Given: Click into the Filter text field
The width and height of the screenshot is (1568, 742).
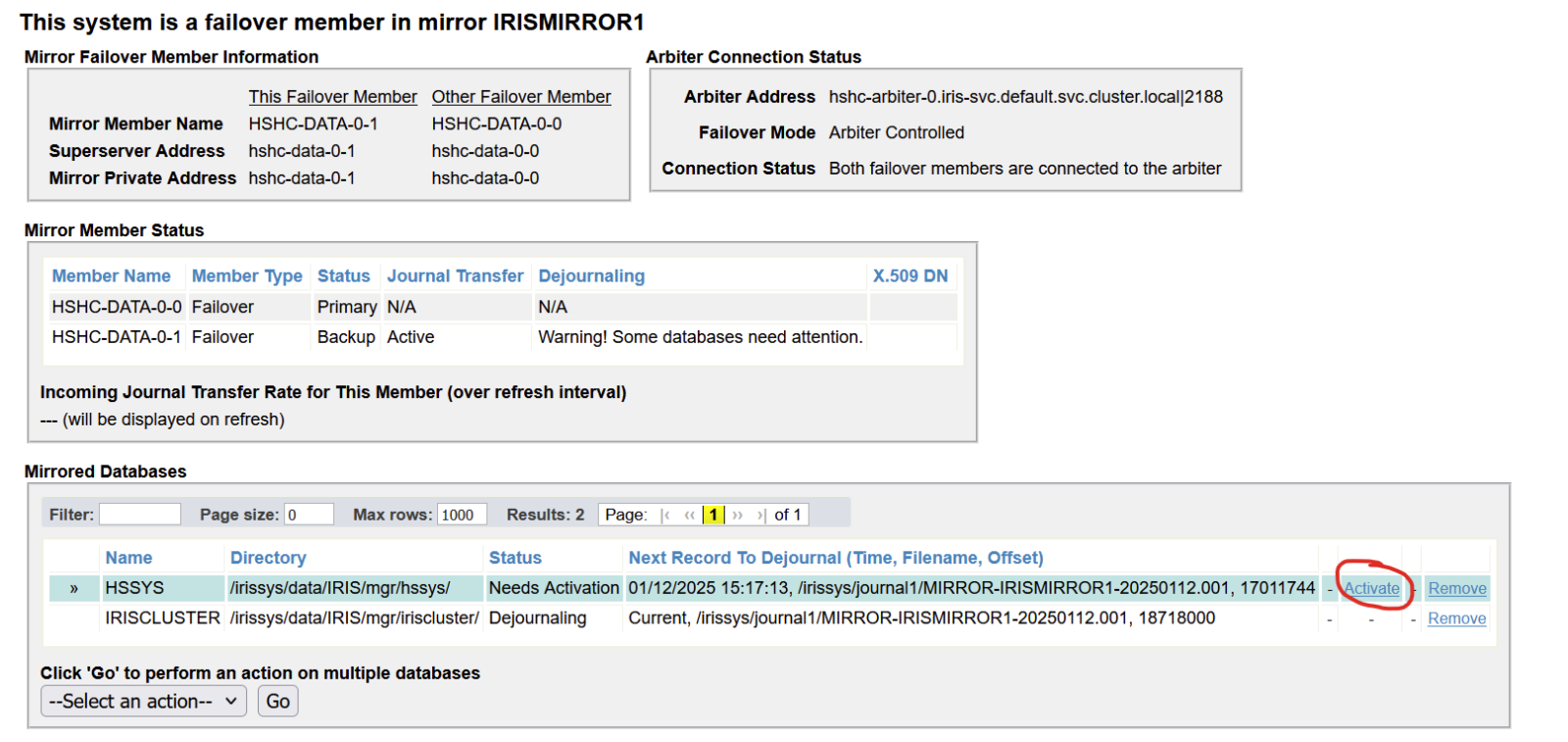Looking at the screenshot, I should 139,515.
